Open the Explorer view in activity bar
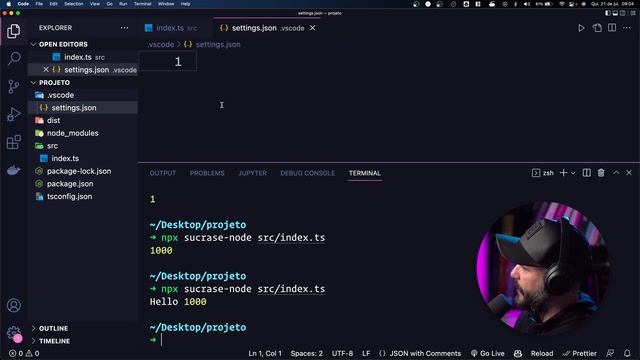Image resolution: width=640 pixels, height=360 pixels. pos(13,31)
